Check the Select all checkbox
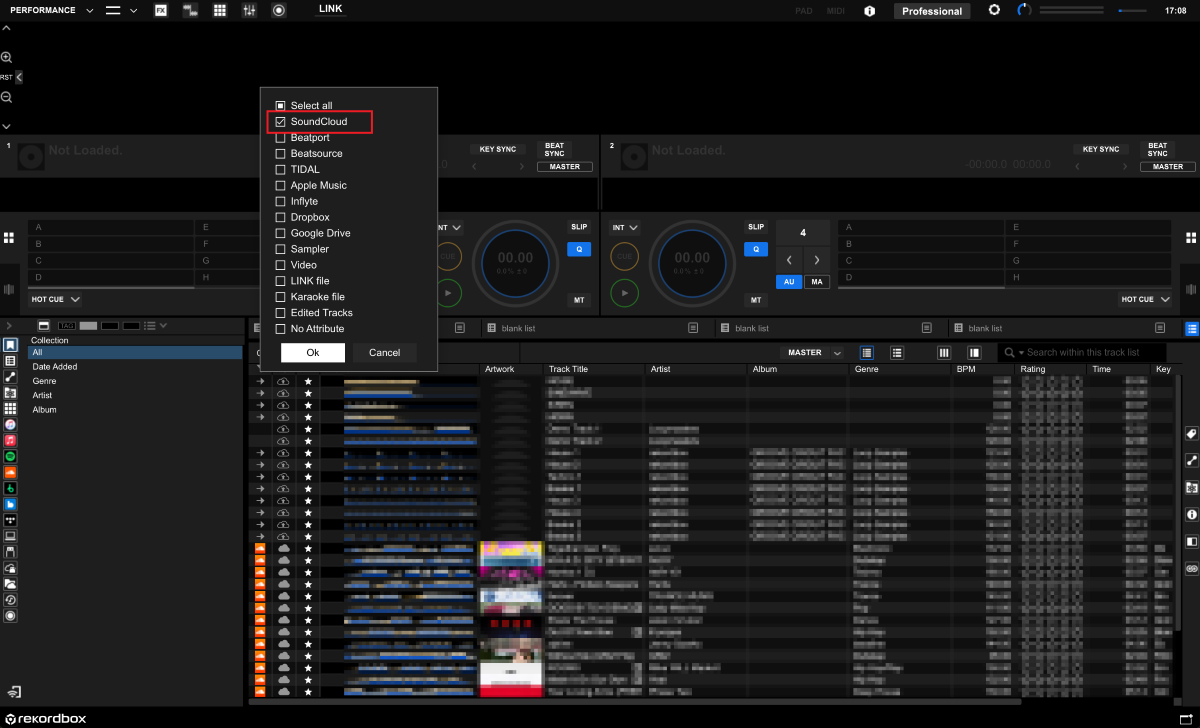Image resolution: width=1200 pixels, height=728 pixels. 281,105
